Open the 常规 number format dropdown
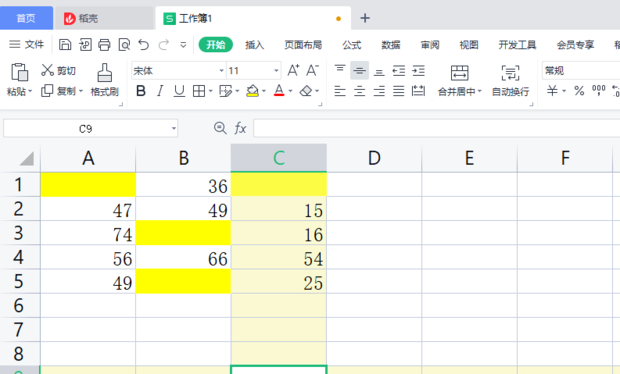 581,71
